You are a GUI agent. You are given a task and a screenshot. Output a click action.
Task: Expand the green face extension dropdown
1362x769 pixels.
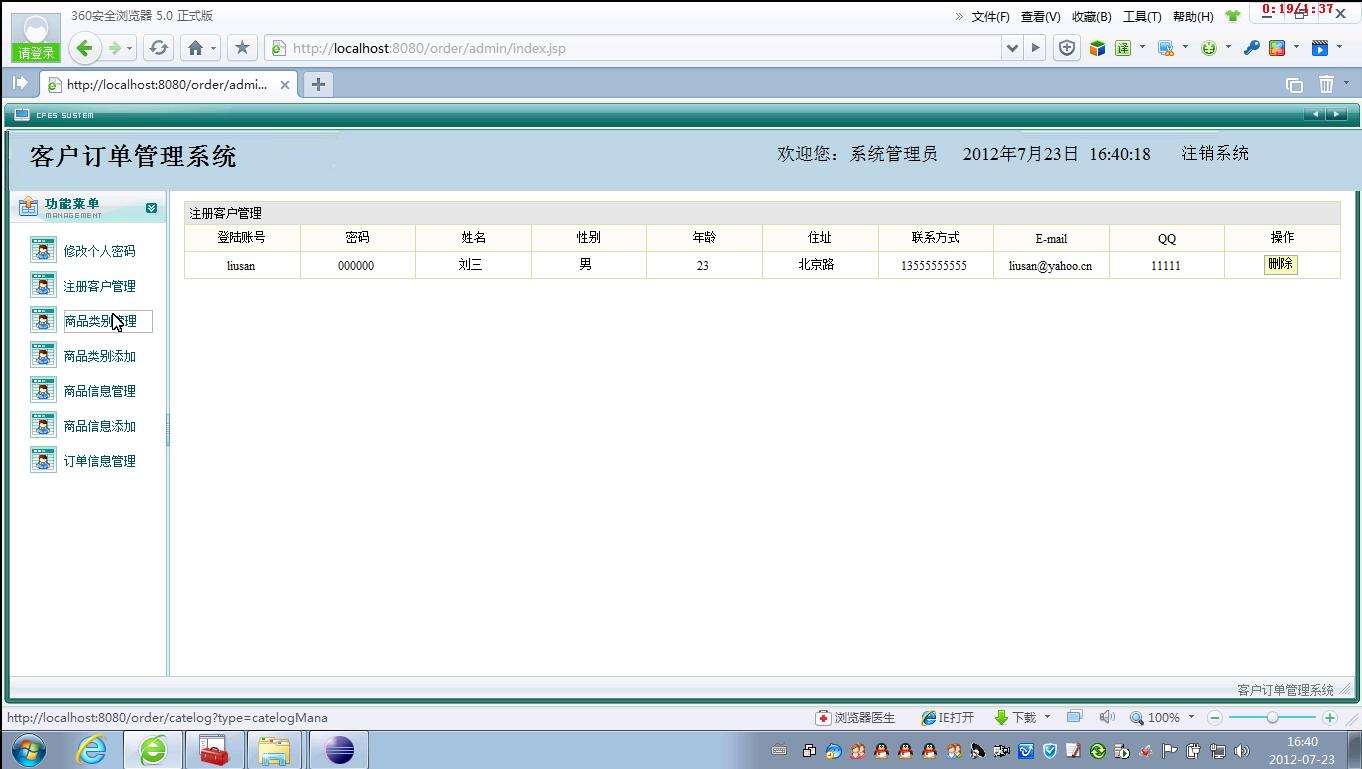tap(1228, 47)
